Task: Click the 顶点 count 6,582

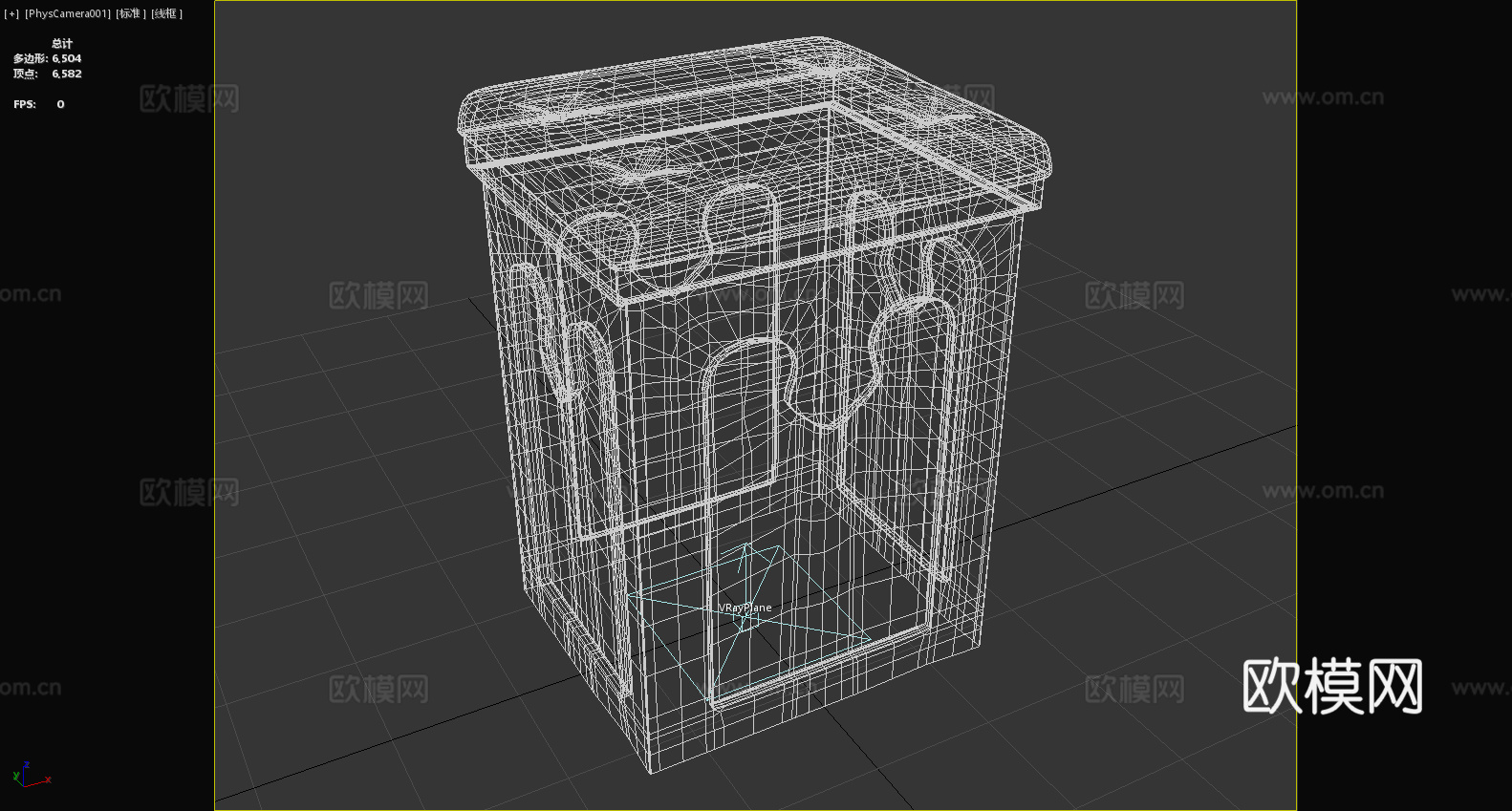Action: pyautogui.click(x=67, y=74)
